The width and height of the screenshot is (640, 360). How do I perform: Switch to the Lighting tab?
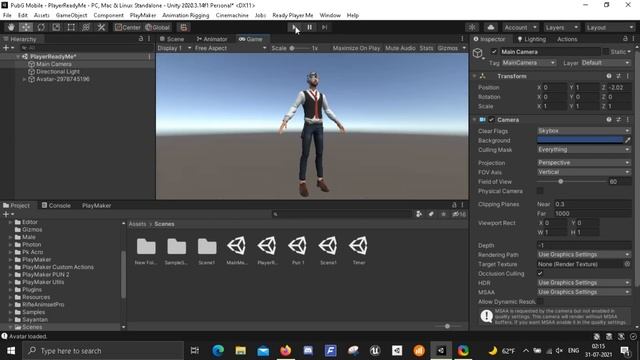point(531,39)
